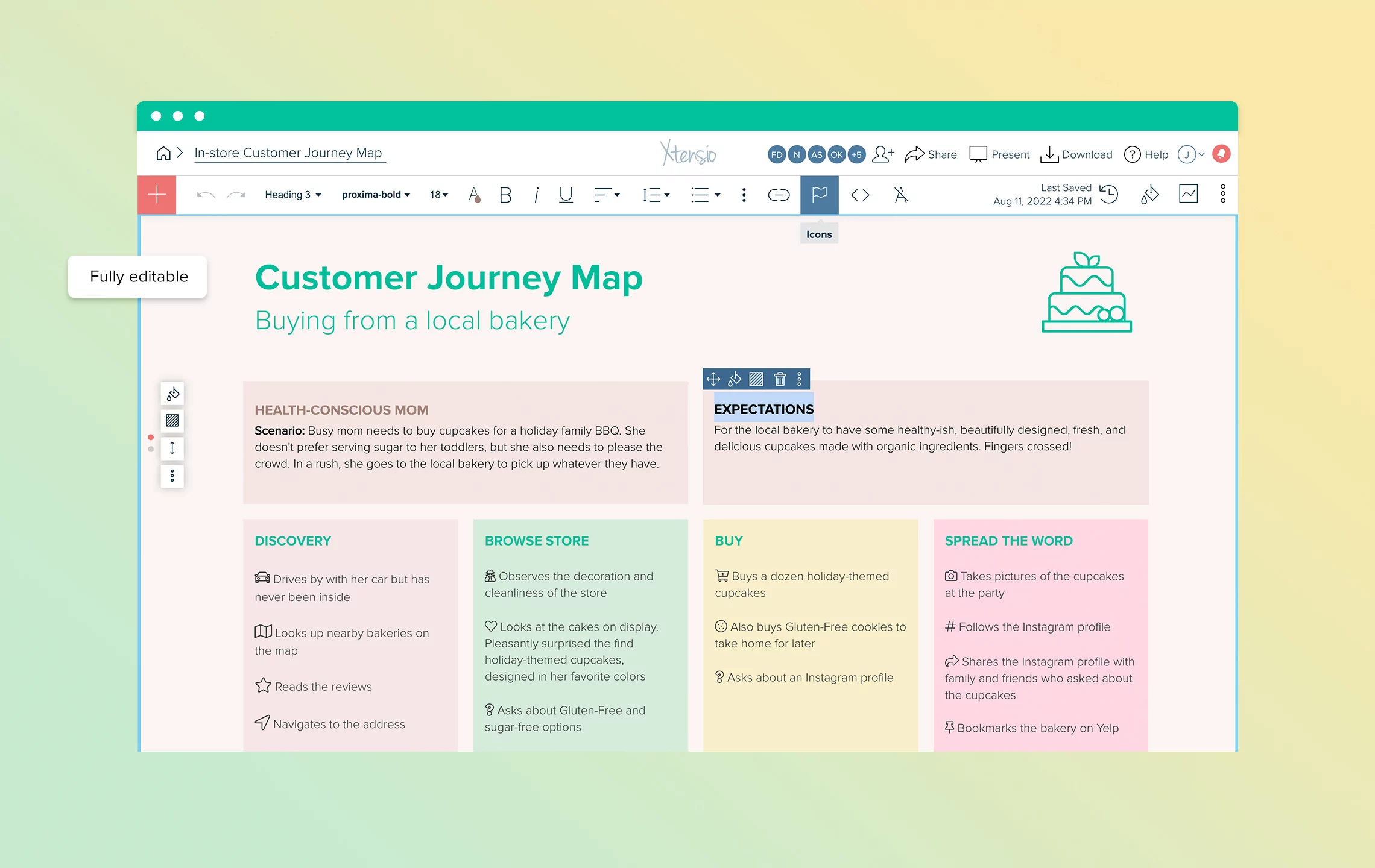
Task: Click the home icon in the breadcrumb
Action: [163, 153]
